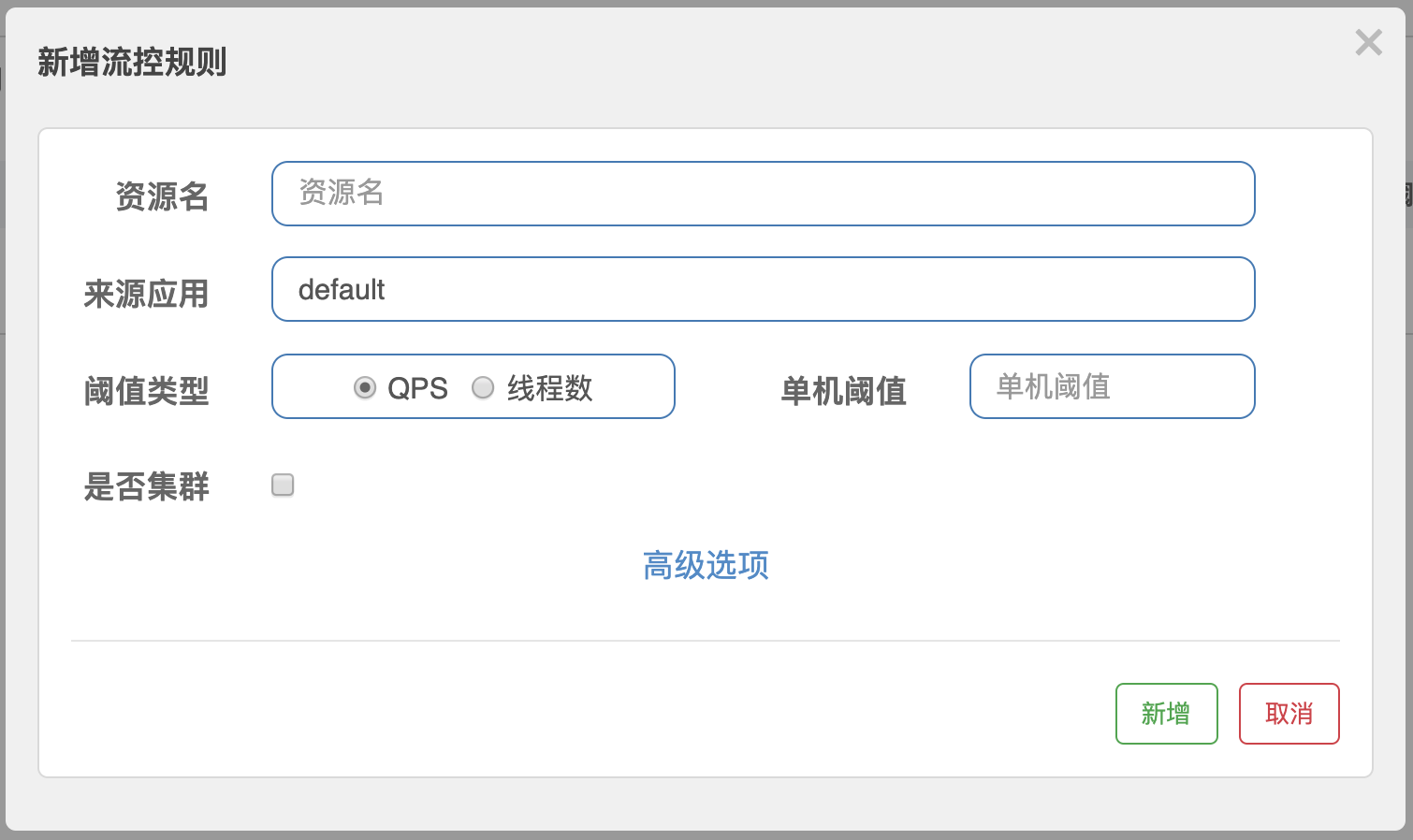Click the red 取消 button
Viewport: 1413px width, 840px height.
[x=1289, y=714]
